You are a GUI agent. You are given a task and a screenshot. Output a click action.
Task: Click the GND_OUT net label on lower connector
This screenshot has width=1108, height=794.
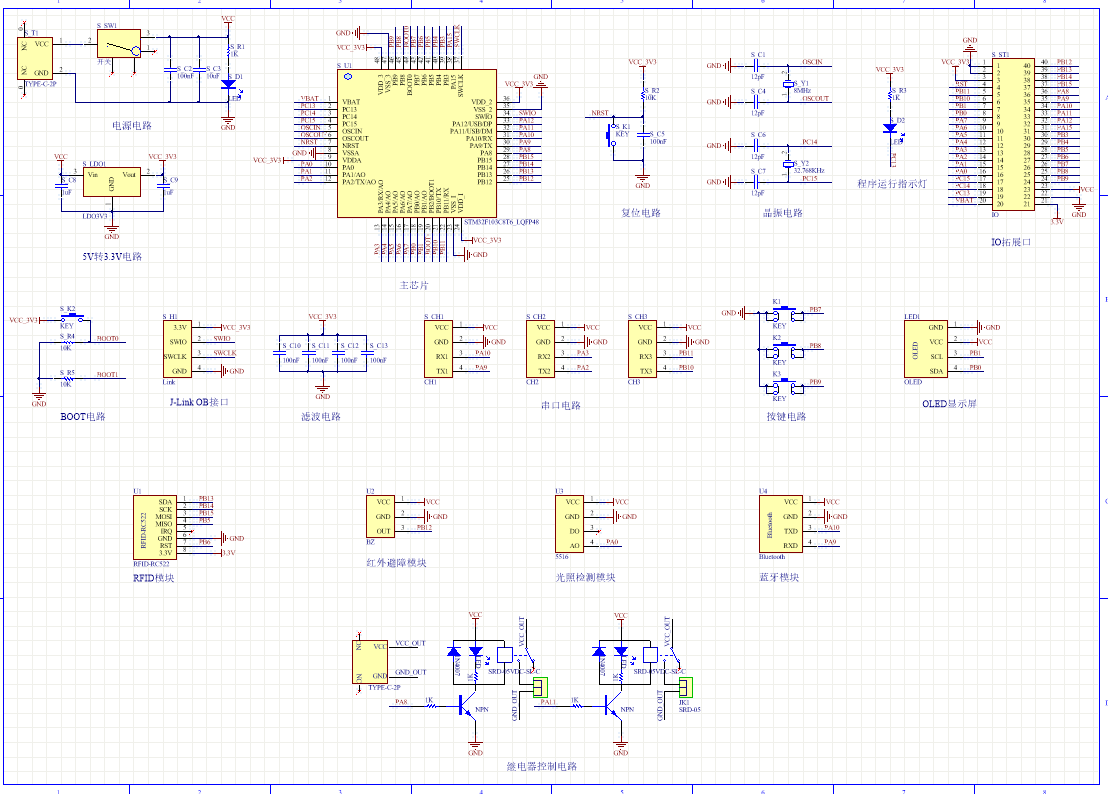(411, 672)
